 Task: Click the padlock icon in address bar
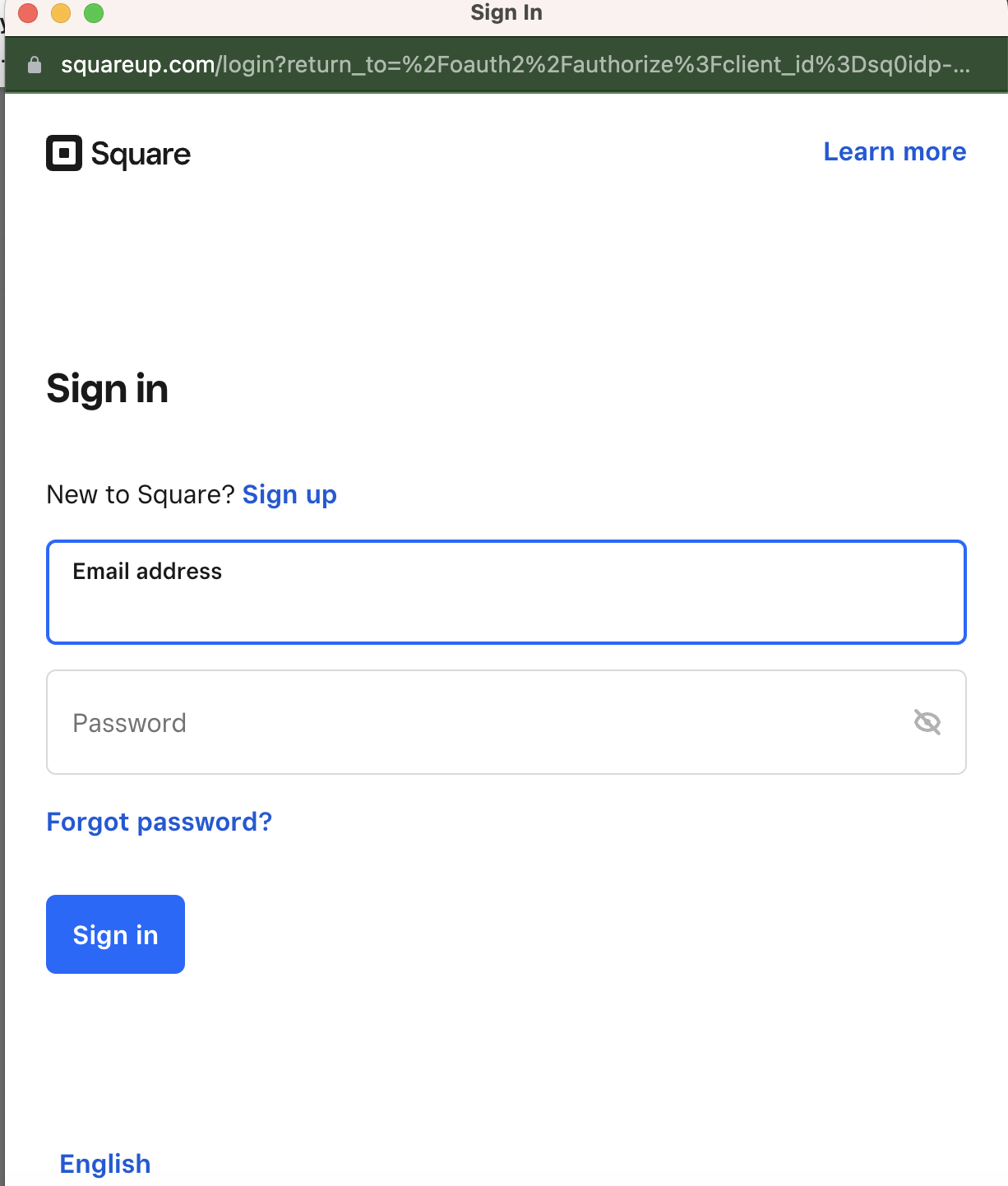[x=35, y=65]
